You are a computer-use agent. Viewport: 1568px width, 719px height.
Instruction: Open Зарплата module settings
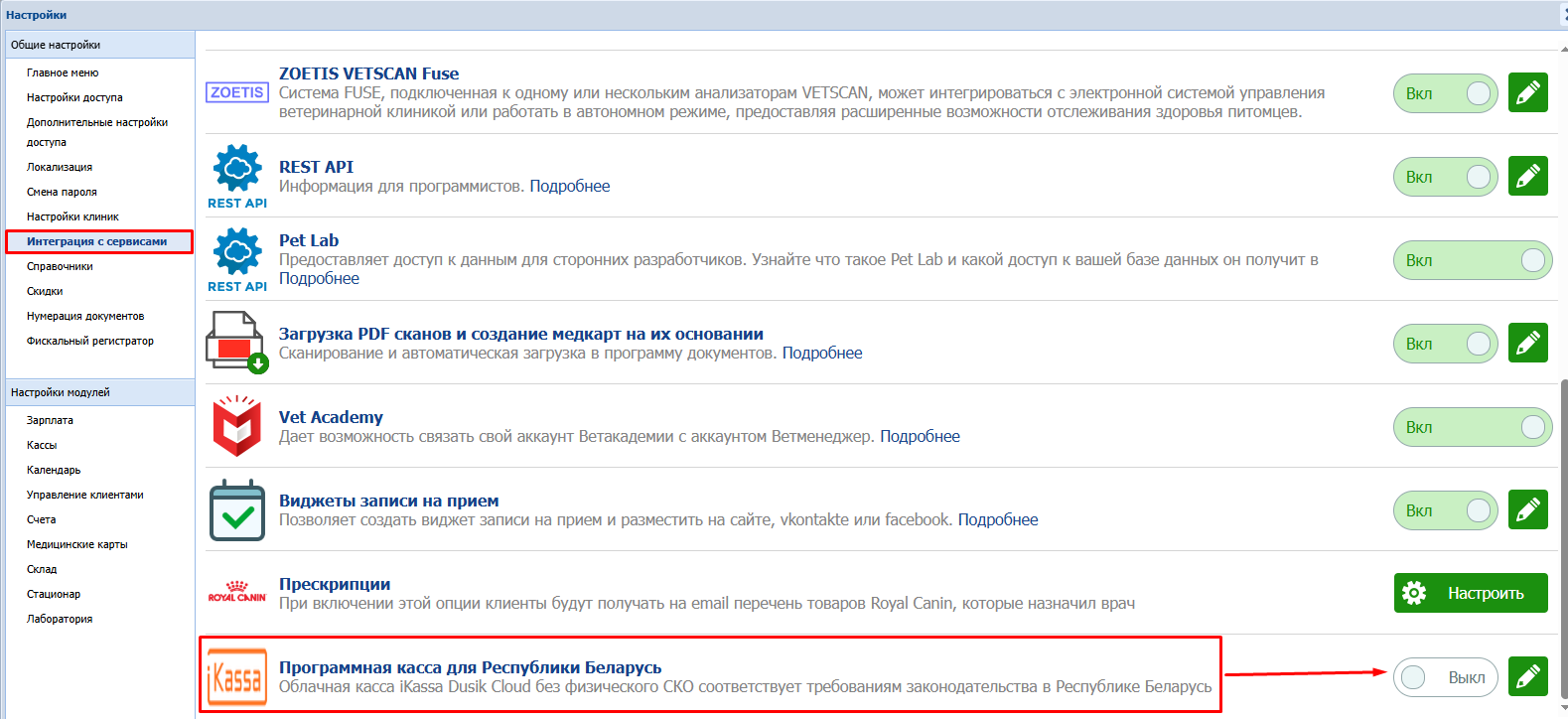[50, 420]
